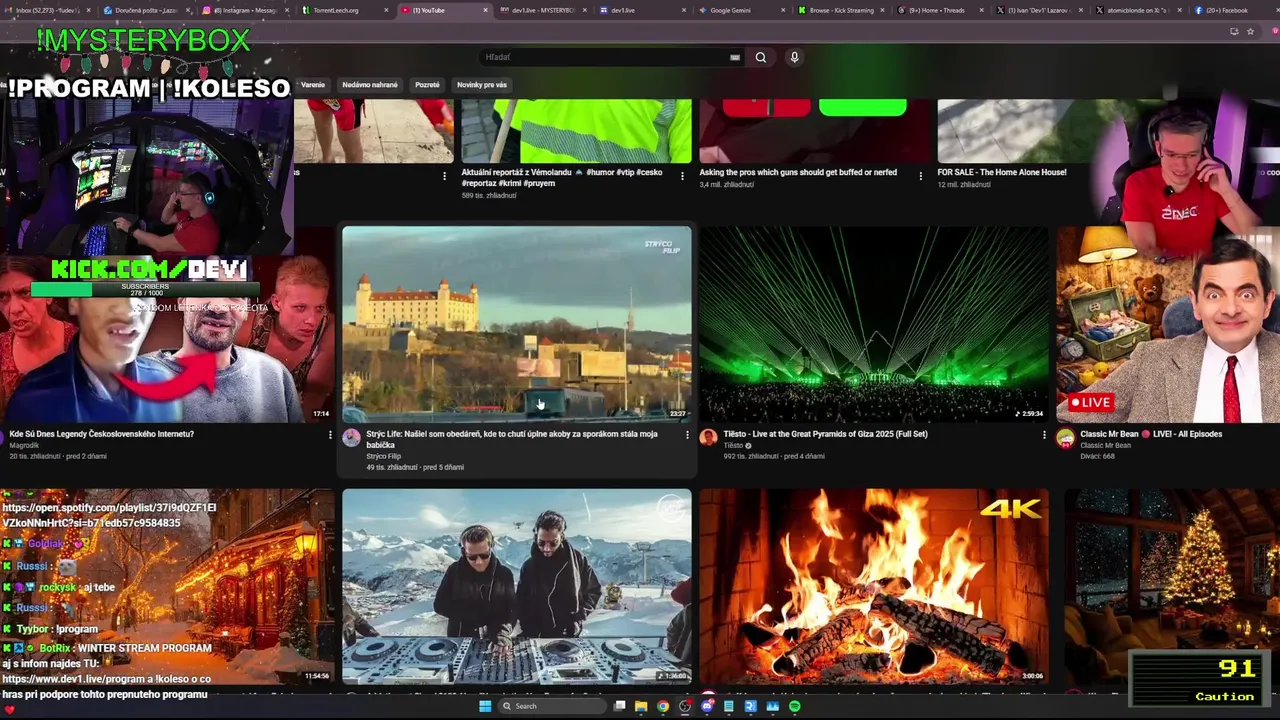Open Aktuální reportáž z Vémolandu title
Image resolution: width=1280 pixels, height=720 pixels.
pos(562,177)
